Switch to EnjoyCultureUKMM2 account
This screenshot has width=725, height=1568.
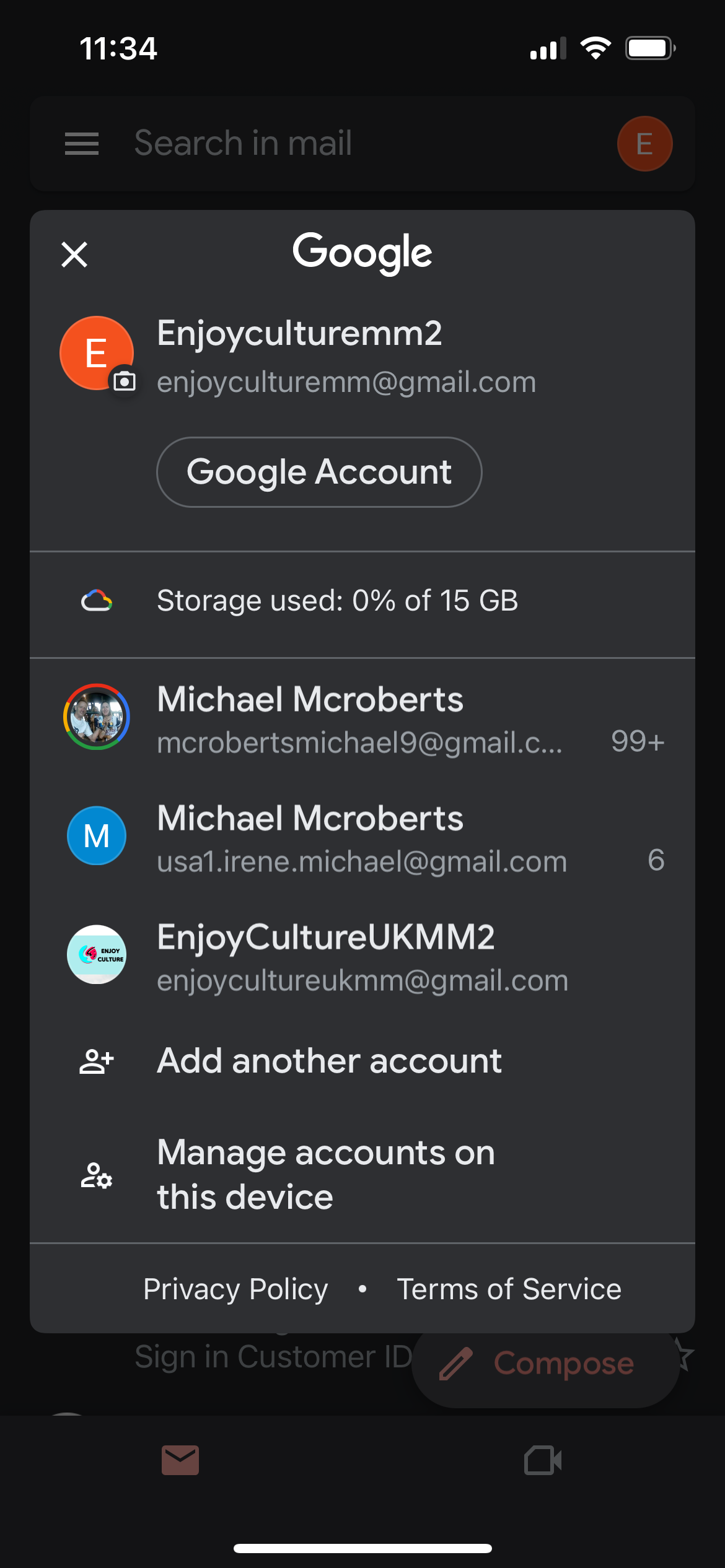coord(362,956)
